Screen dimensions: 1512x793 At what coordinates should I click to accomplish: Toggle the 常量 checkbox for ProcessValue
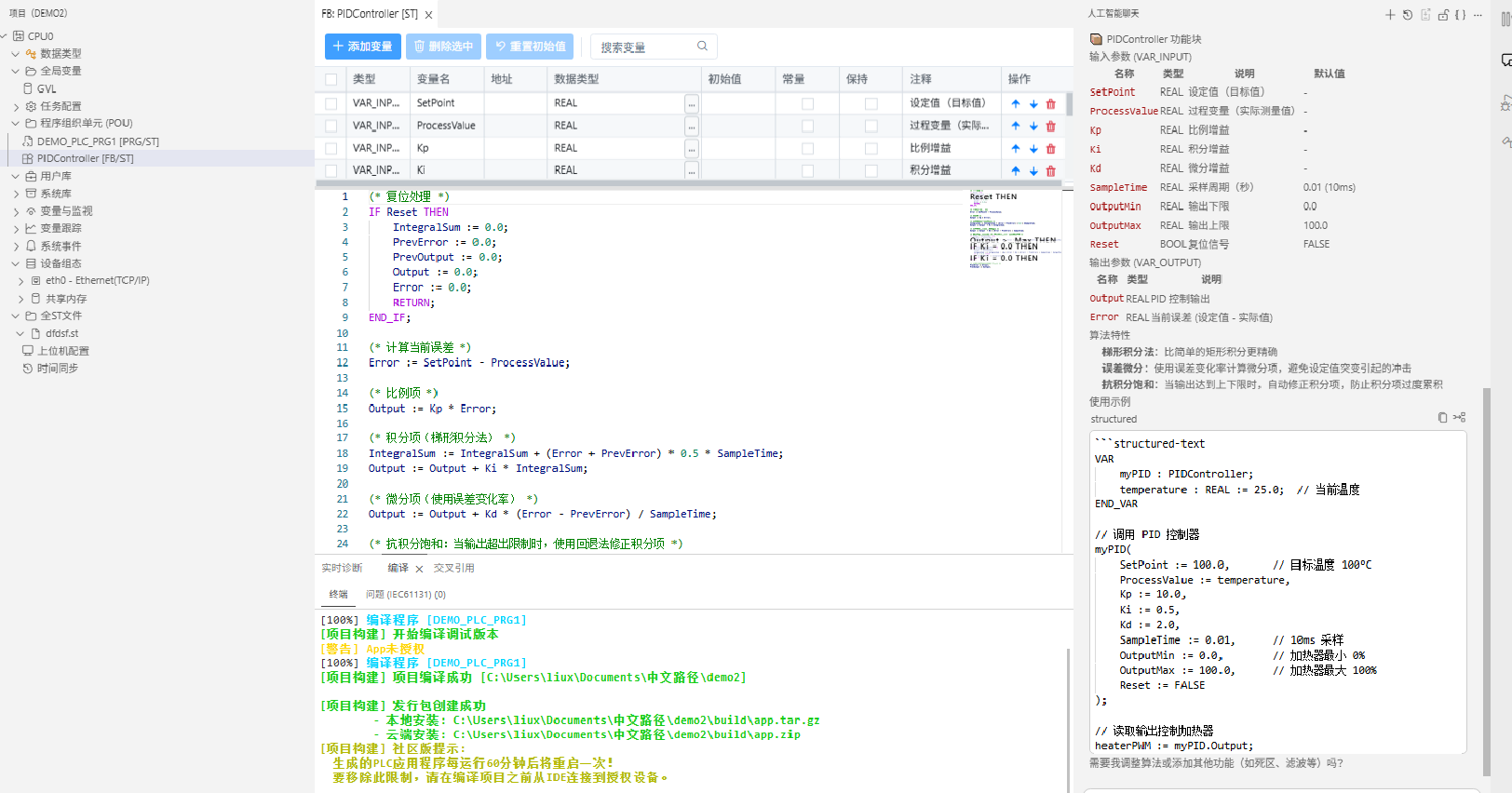coord(807,126)
